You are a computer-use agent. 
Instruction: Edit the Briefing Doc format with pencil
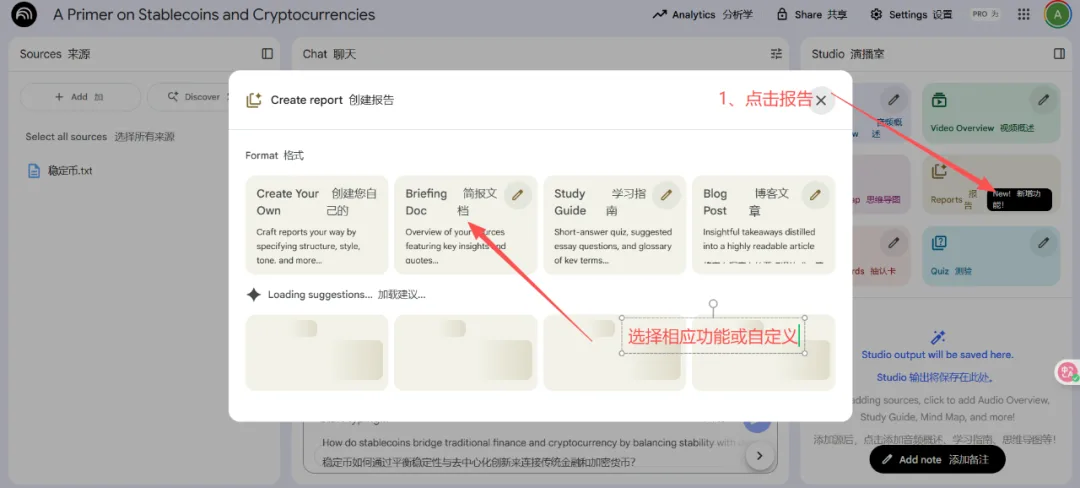pyautogui.click(x=517, y=195)
